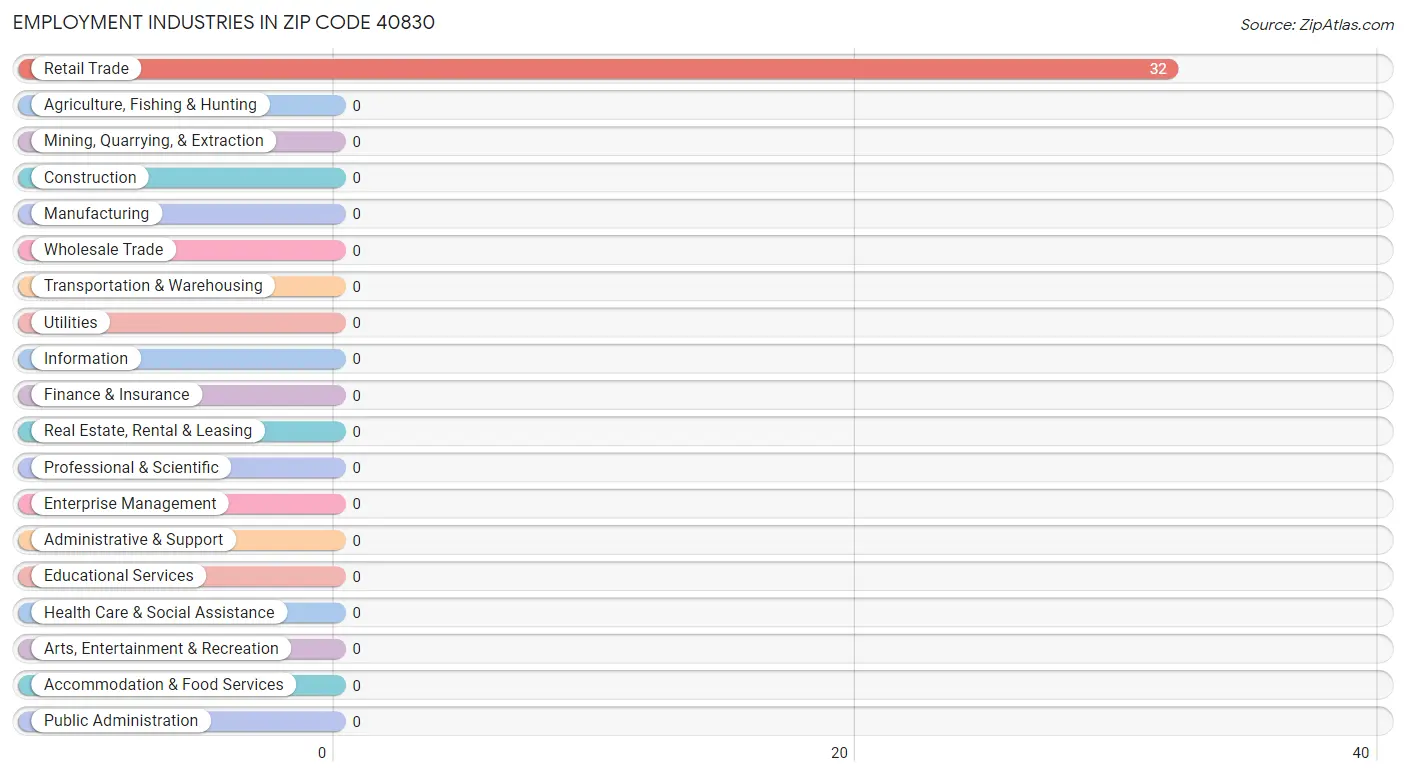Click the chart title Employment Industries in Zip Code 40830

point(224,22)
